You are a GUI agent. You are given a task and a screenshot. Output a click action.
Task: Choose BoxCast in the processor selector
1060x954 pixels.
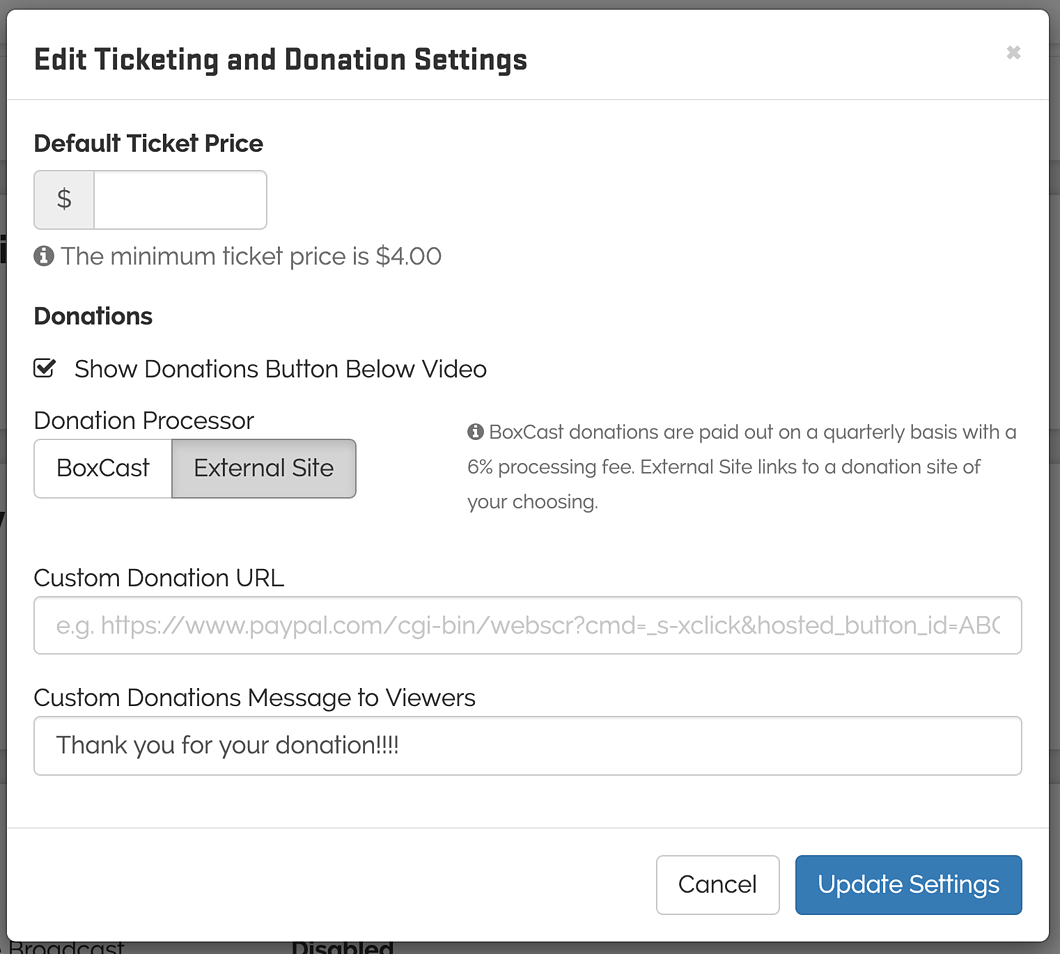[101, 468]
